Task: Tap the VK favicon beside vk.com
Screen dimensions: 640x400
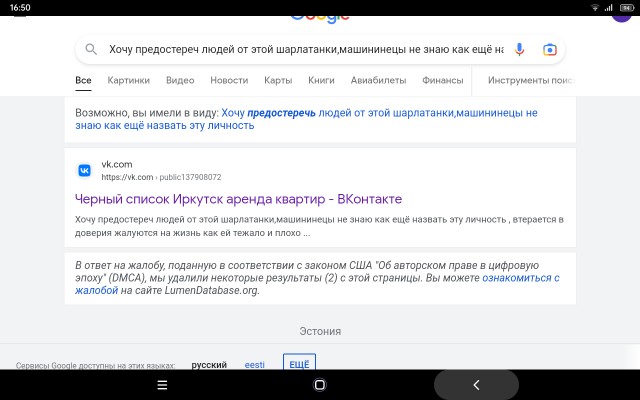Action: (84, 170)
